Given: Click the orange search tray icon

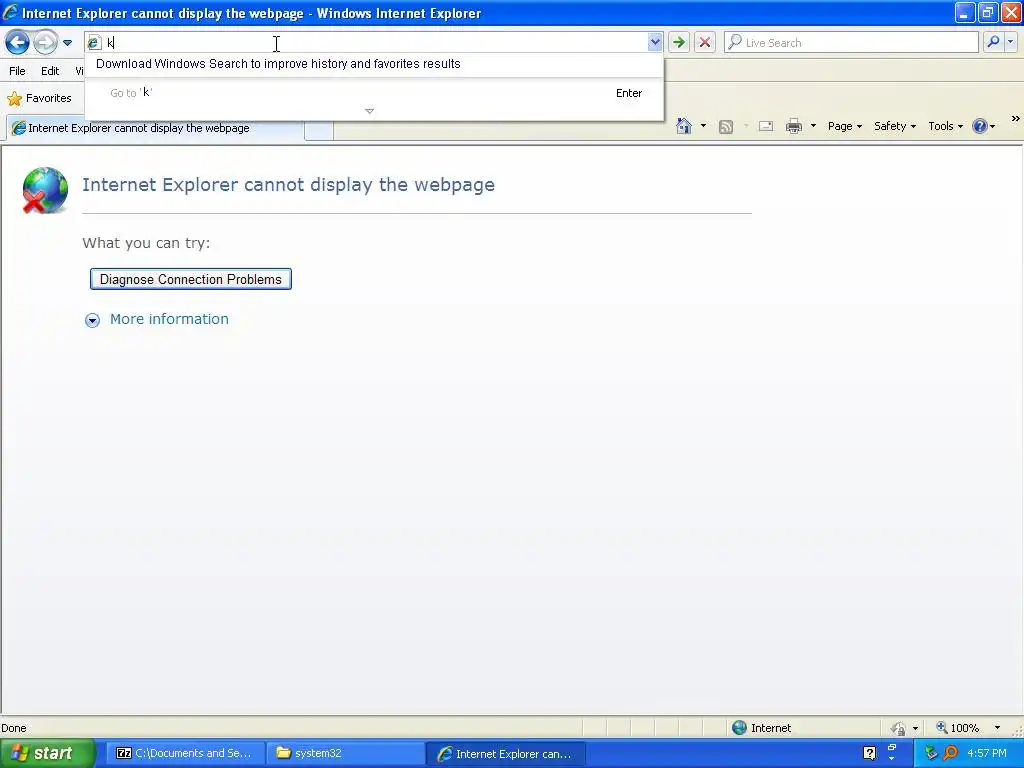Looking at the screenshot, I should 950,753.
